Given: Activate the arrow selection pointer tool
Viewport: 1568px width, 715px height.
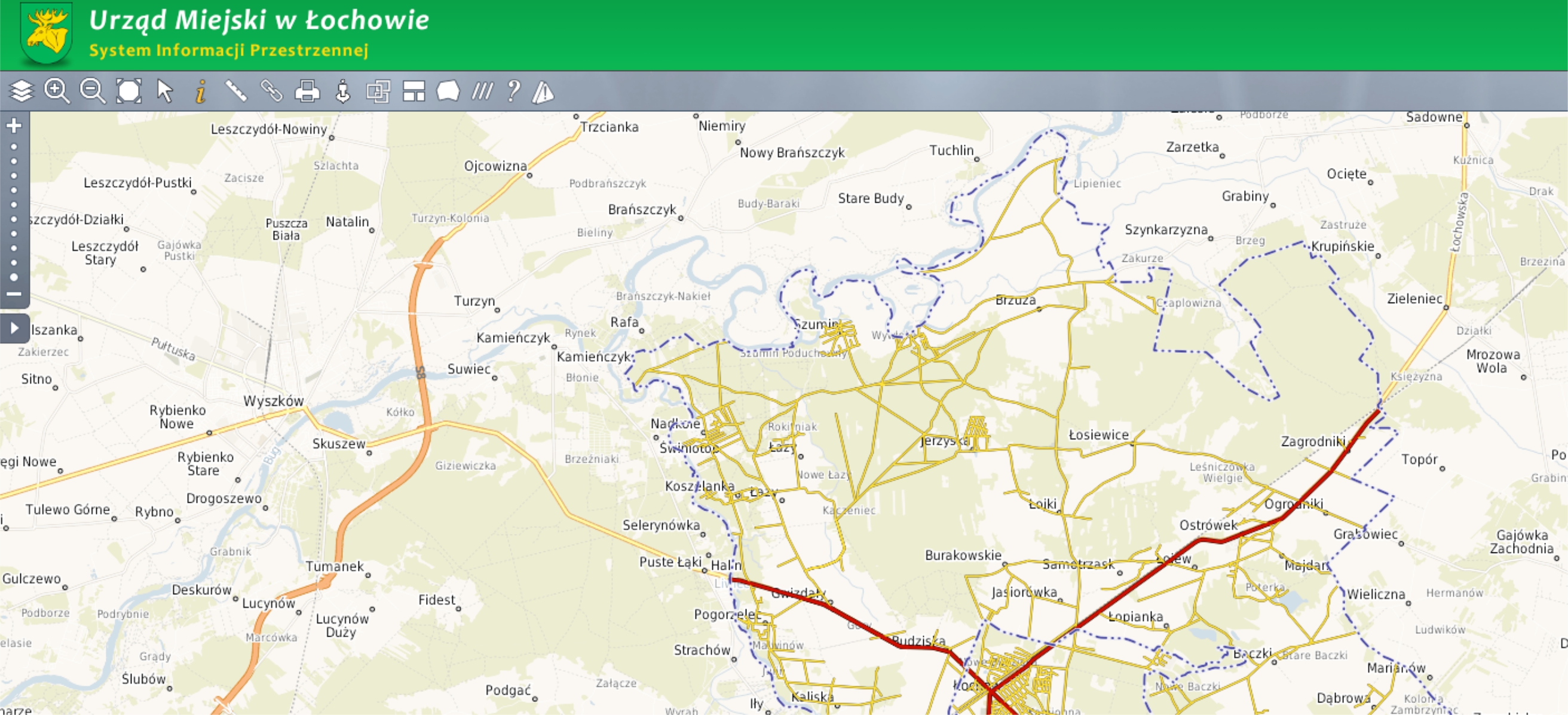Looking at the screenshot, I should click(x=164, y=91).
